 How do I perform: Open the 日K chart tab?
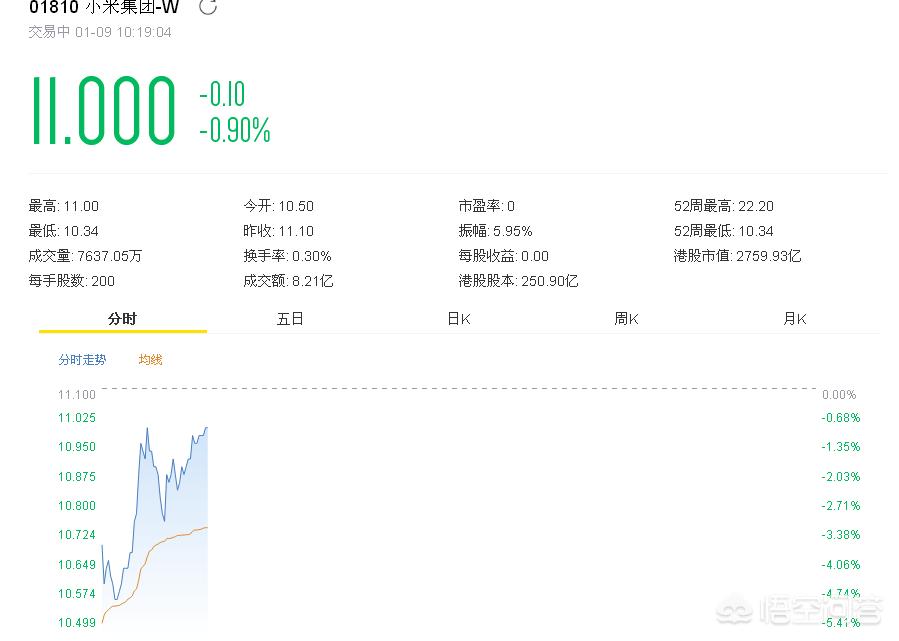point(459,319)
